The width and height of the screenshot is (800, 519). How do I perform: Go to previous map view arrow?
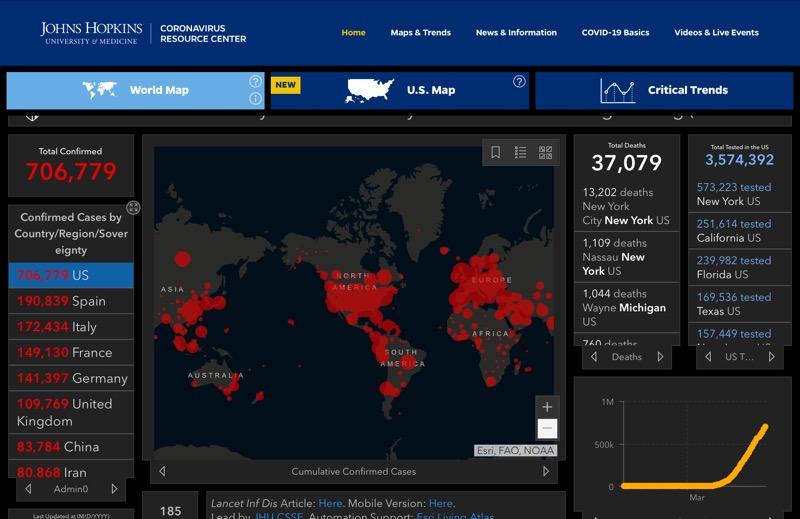pos(162,471)
